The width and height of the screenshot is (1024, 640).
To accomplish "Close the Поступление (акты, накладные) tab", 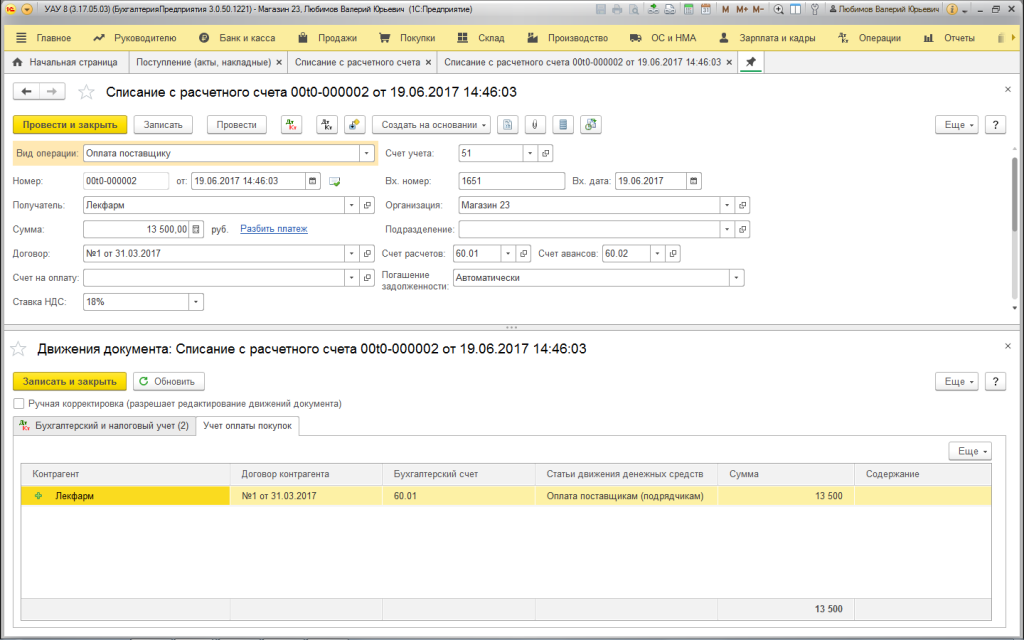I will 279,62.
